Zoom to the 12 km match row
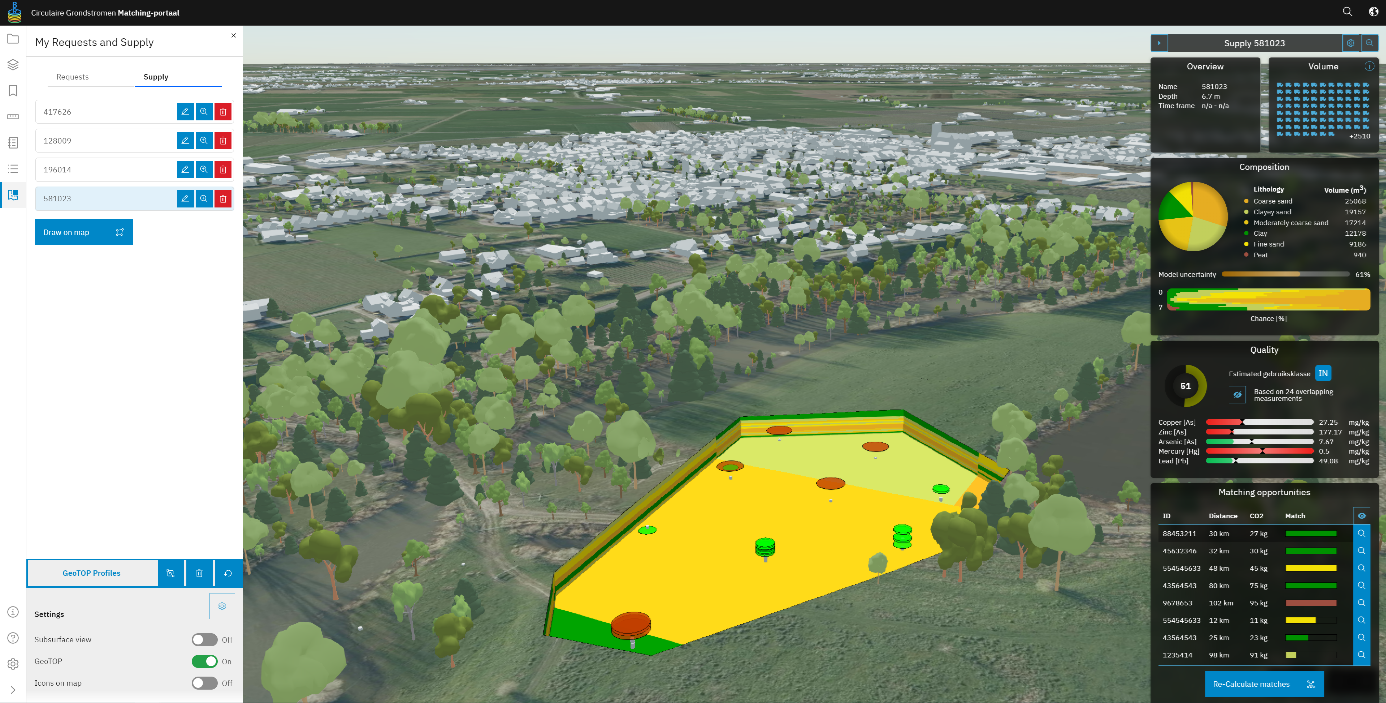 click(1361, 620)
